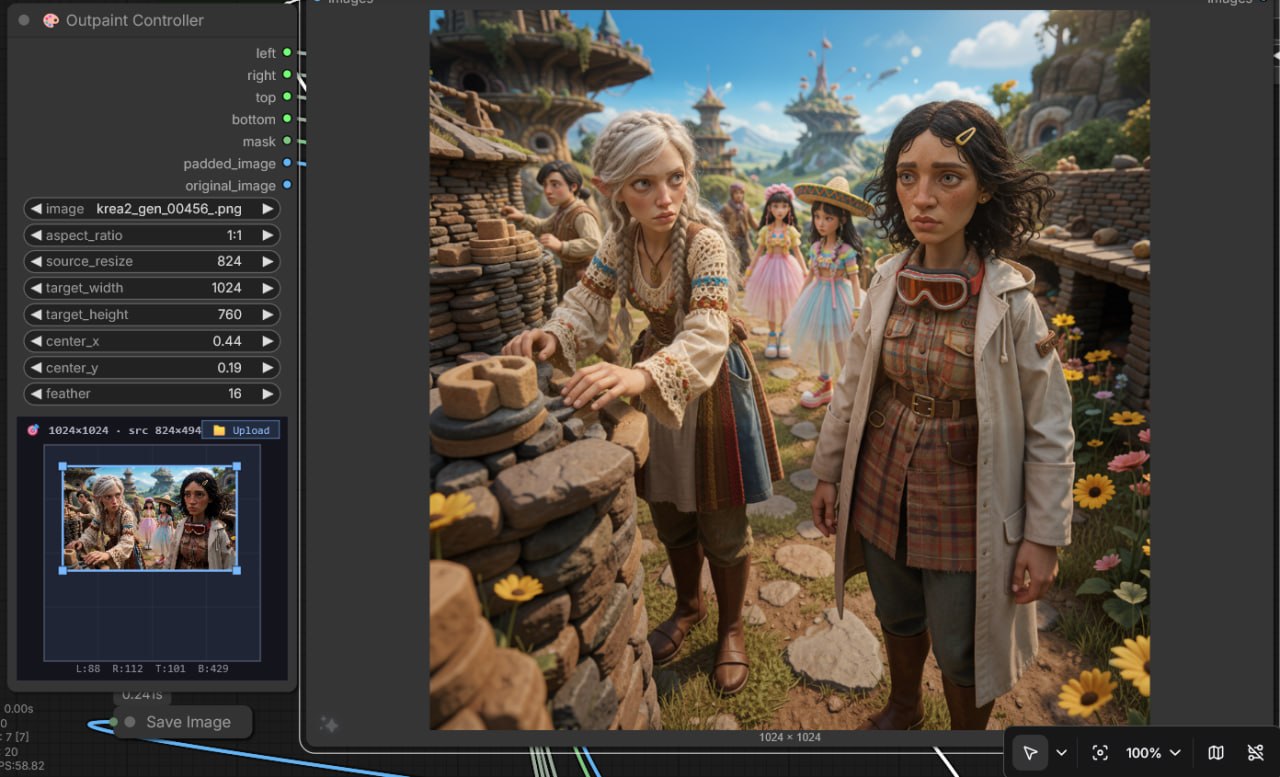Click the palette icon in the Outpaint Controller title
The width and height of the screenshot is (1280, 777).
point(51,20)
